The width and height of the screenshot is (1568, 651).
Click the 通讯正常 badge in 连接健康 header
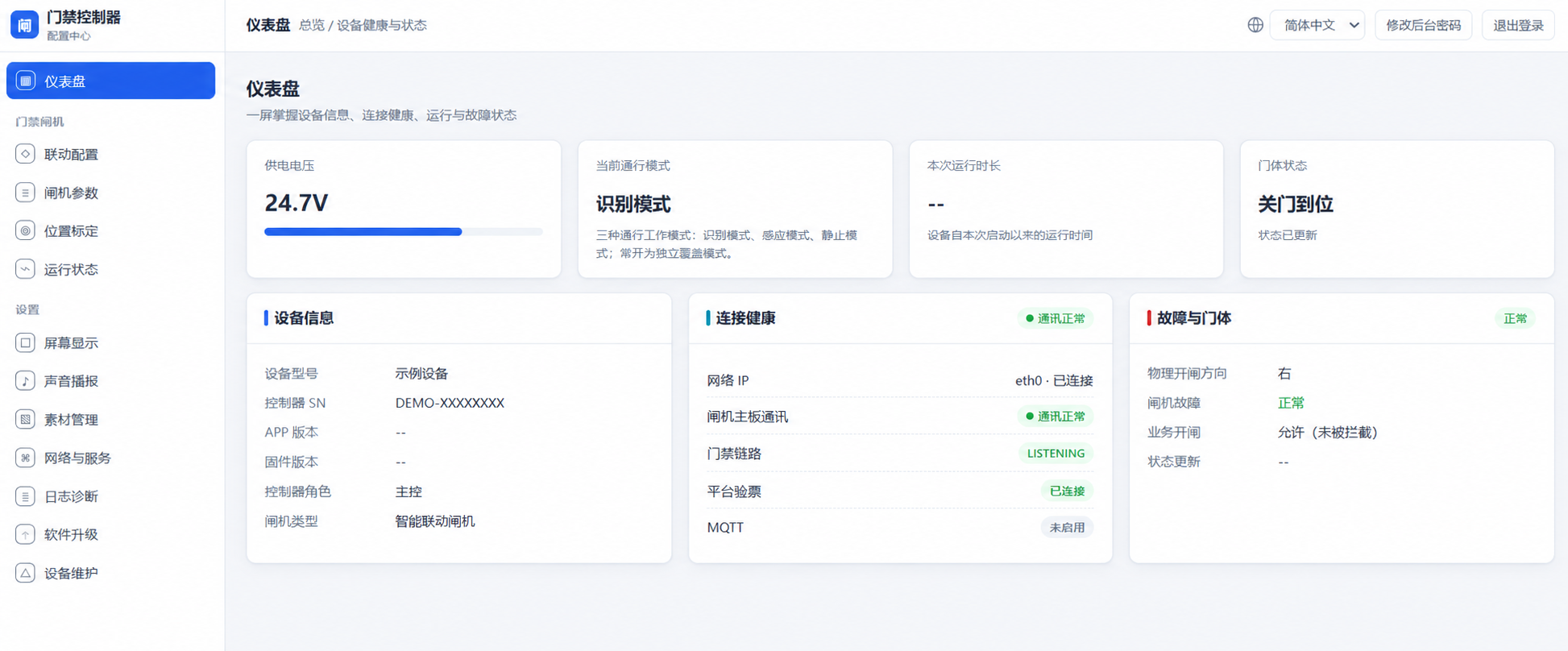(1055, 318)
